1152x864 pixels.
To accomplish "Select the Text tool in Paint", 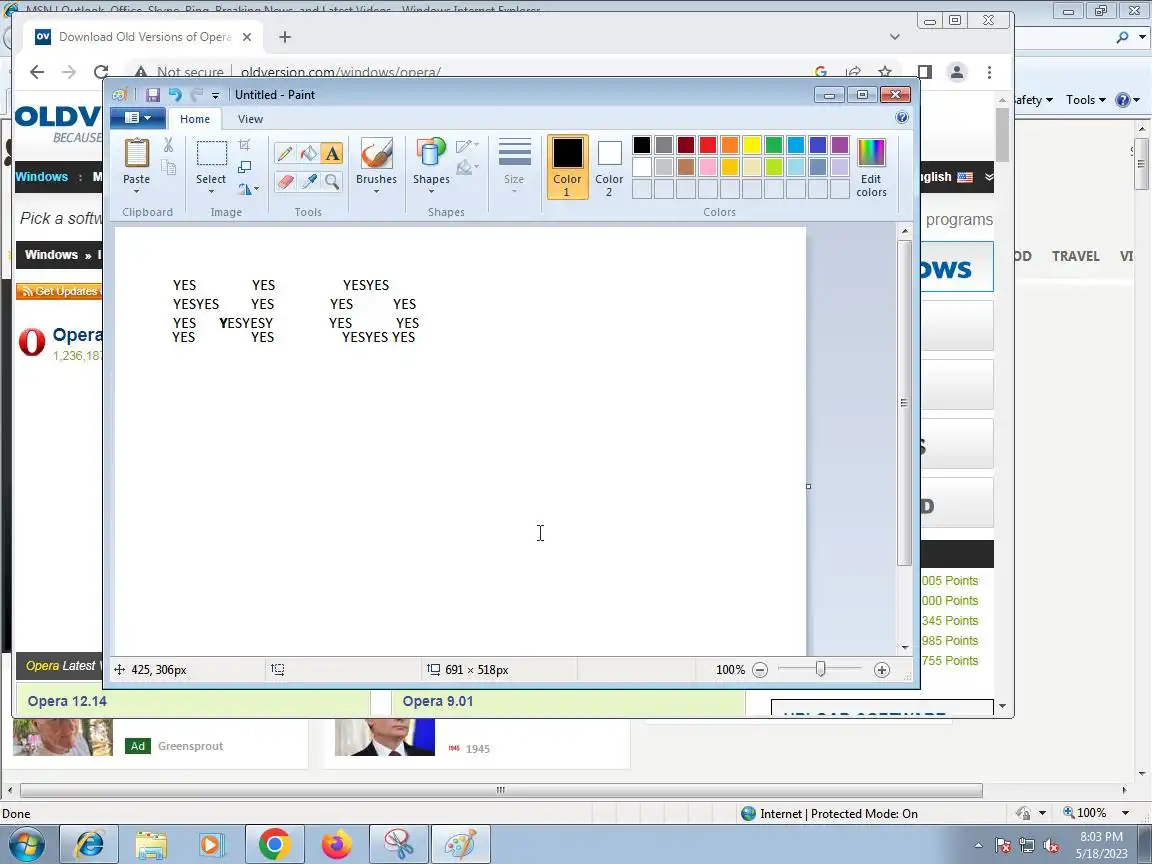I will 332,154.
